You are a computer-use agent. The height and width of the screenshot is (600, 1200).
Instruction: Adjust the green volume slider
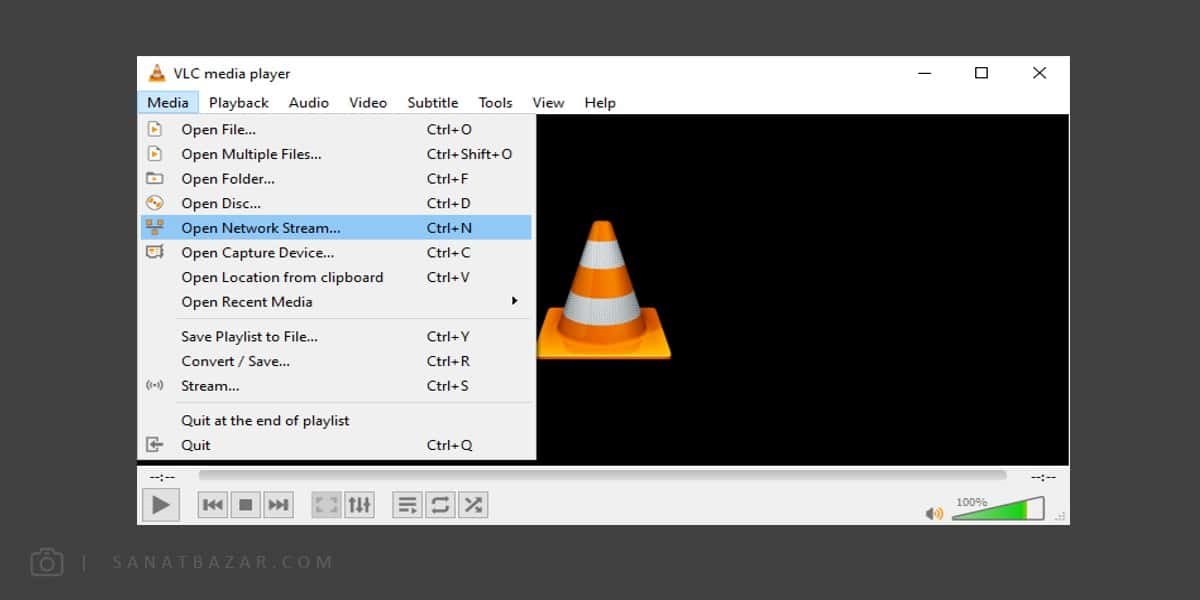click(x=997, y=509)
